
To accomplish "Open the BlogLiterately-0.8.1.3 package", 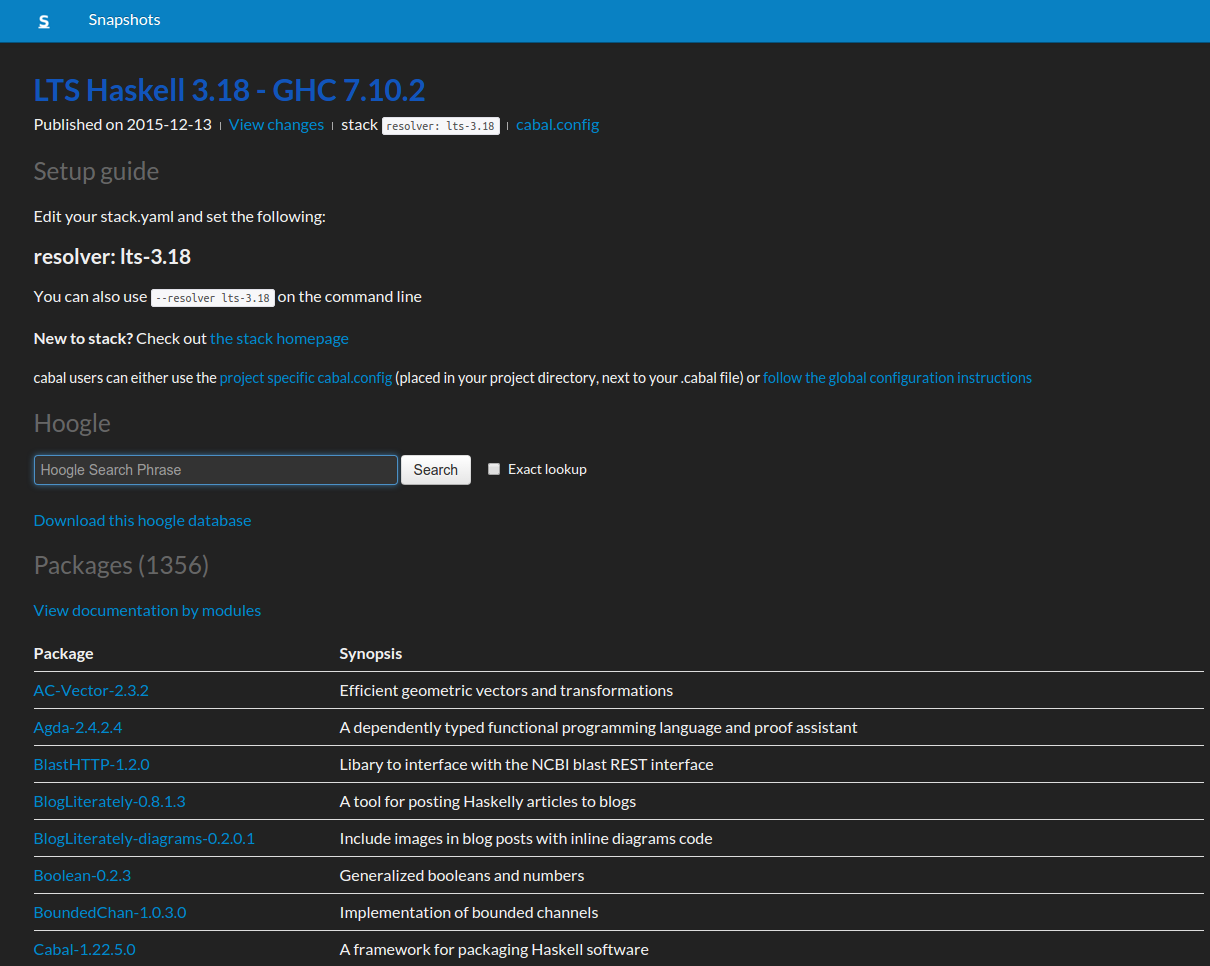I will coord(110,801).
